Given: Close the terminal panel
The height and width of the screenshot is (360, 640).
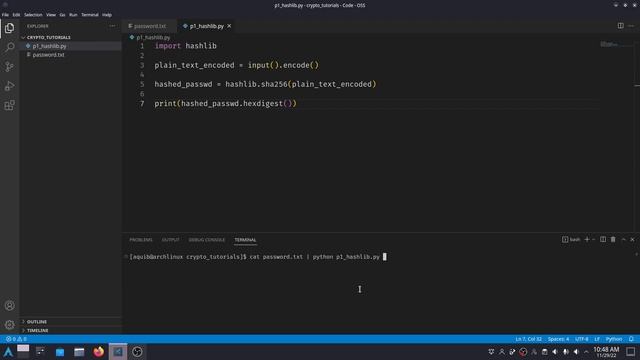Looking at the screenshot, I should (632, 240).
